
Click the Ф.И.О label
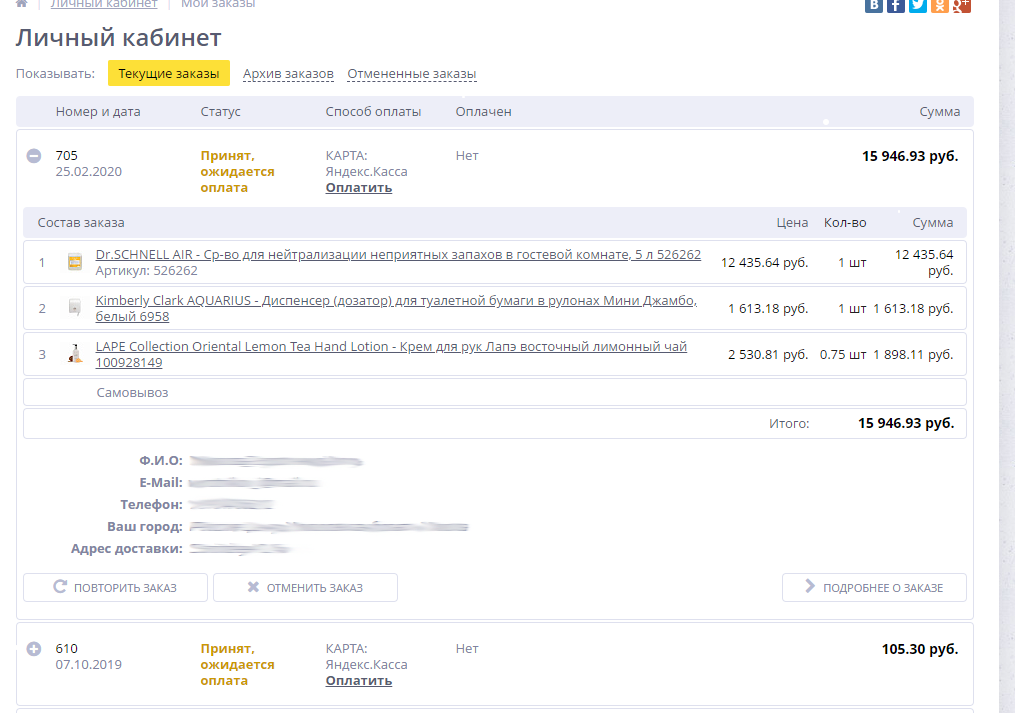pyautogui.click(x=161, y=460)
